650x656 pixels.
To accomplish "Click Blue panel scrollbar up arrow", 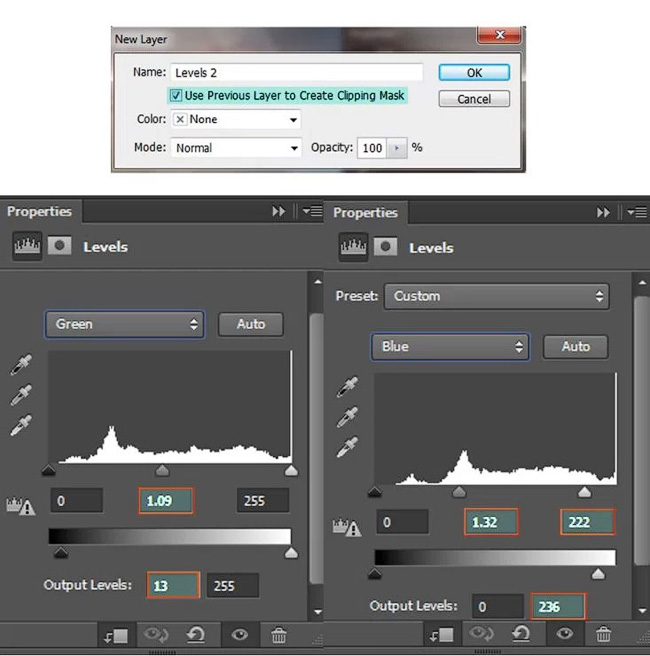I will [642, 283].
